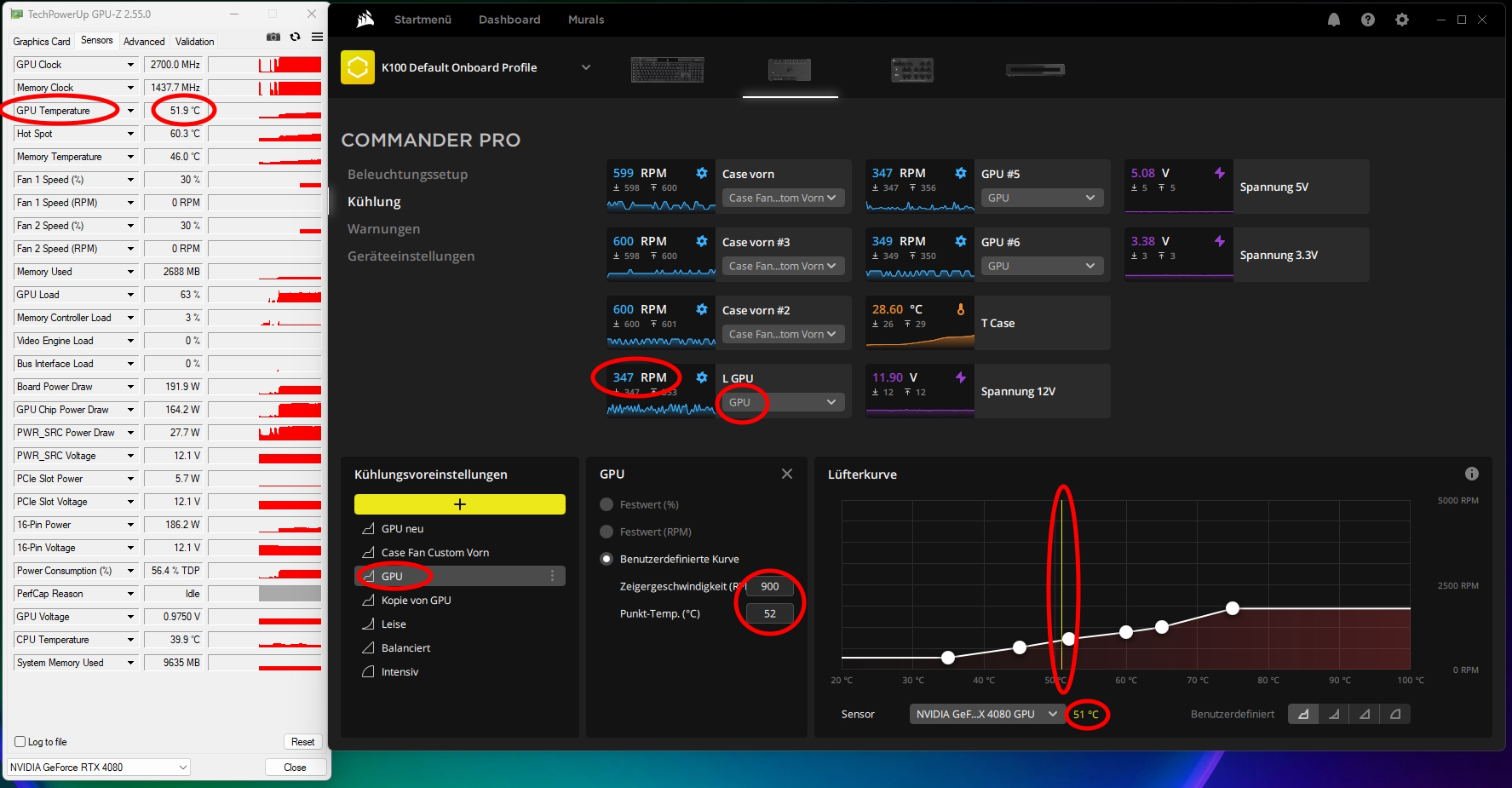Click the Zeigergeschwindigkeit 900 input field
The height and width of the screenshot is (788, 1512).
pos(770,586)
